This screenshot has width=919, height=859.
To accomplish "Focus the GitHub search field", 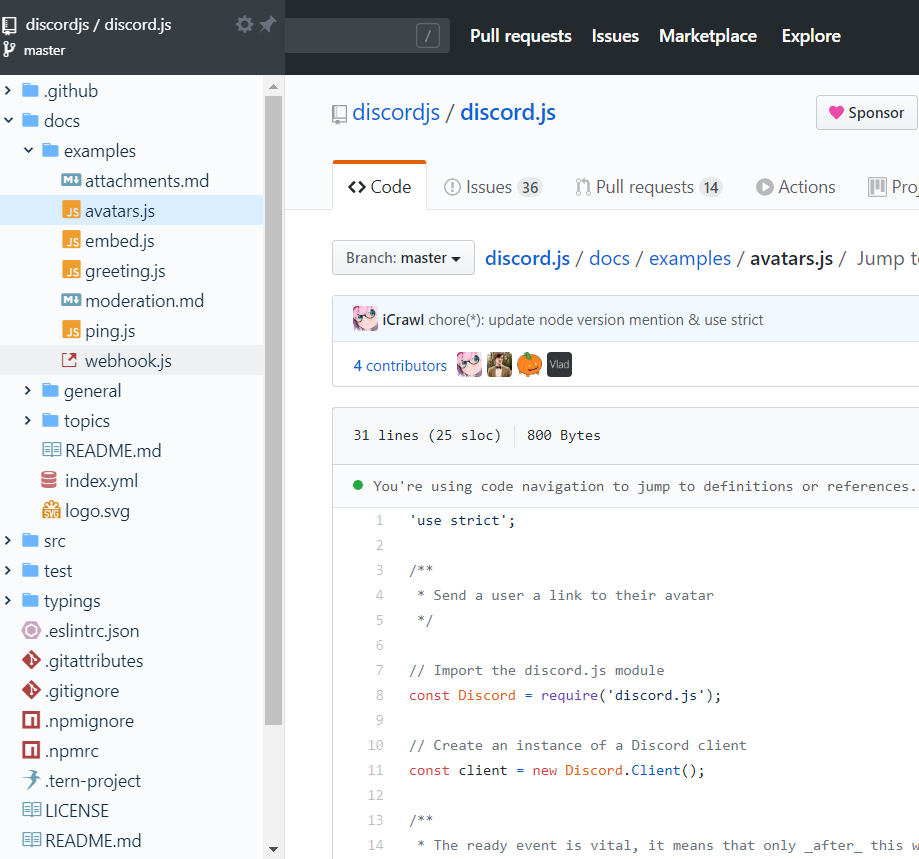I will (367, 36).
